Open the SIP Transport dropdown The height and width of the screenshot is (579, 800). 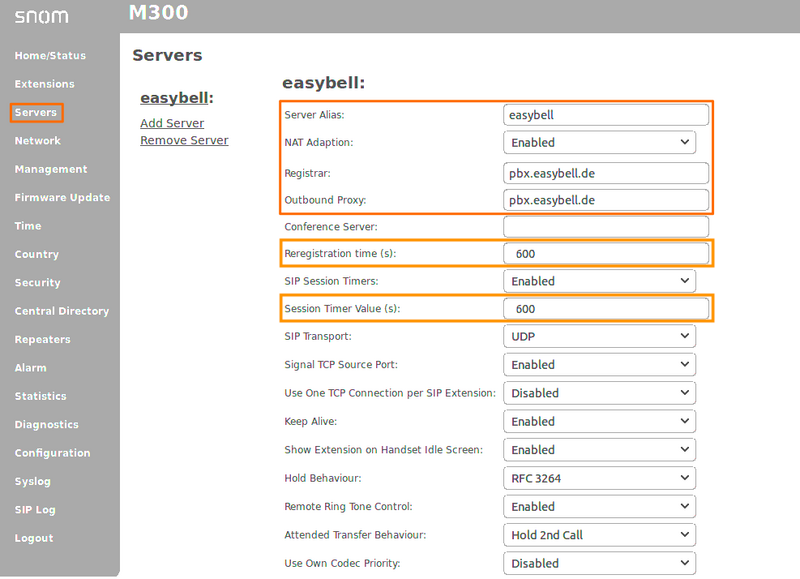pyautogui.click(x=599, y=337)
